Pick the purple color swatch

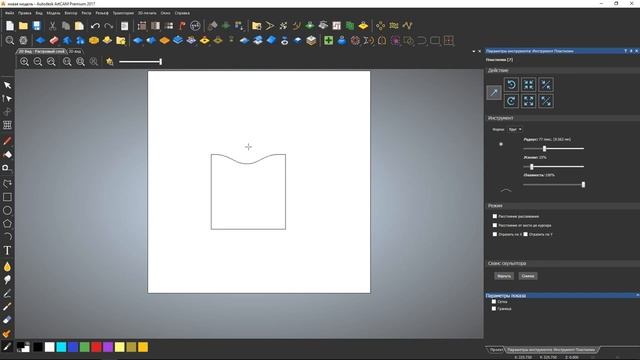pyautogui.click(x=108, y=347)
